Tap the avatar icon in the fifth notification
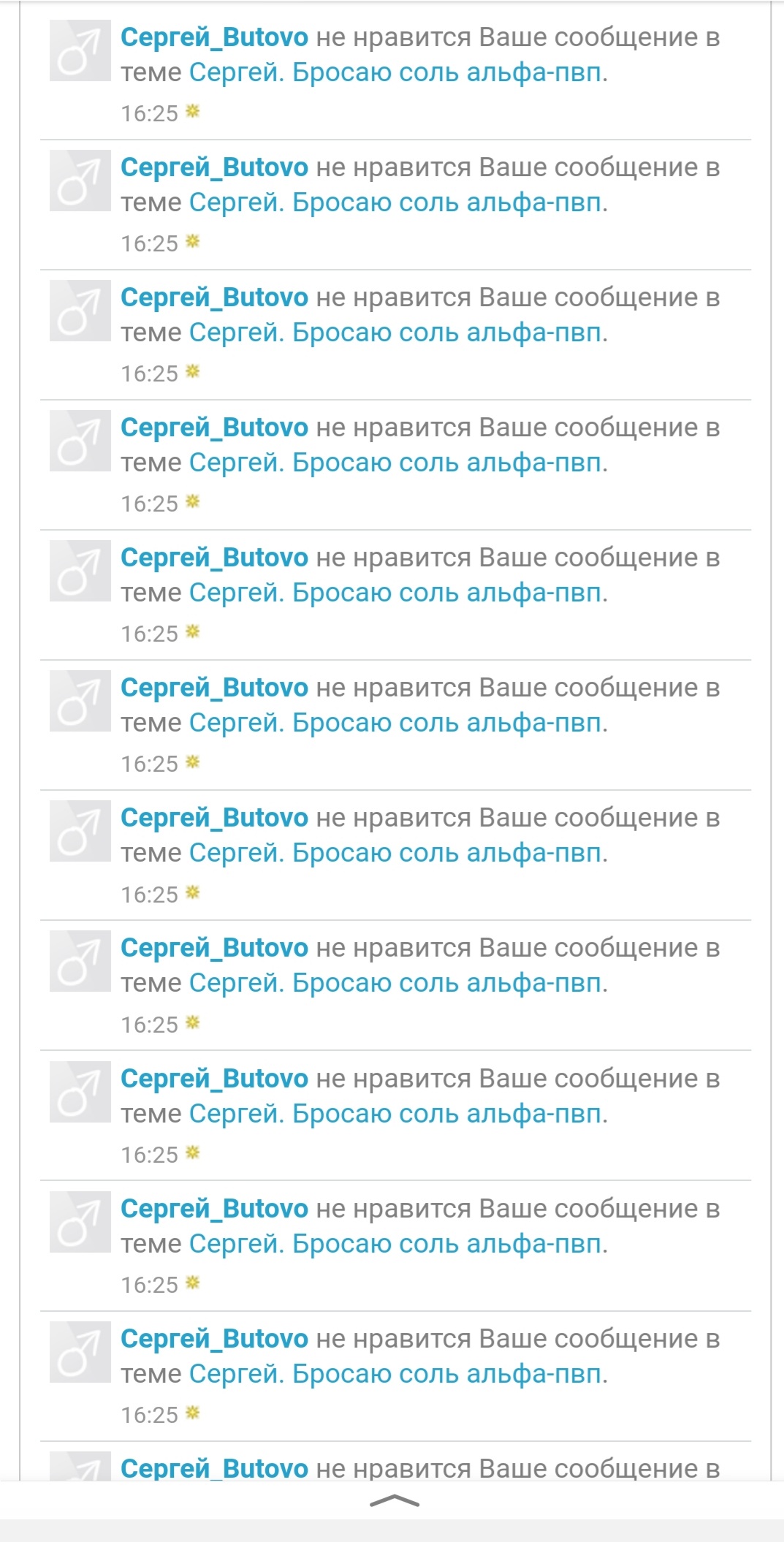Image resolution: width=784 pixels, height=1542 pixels. click(80, 571)
